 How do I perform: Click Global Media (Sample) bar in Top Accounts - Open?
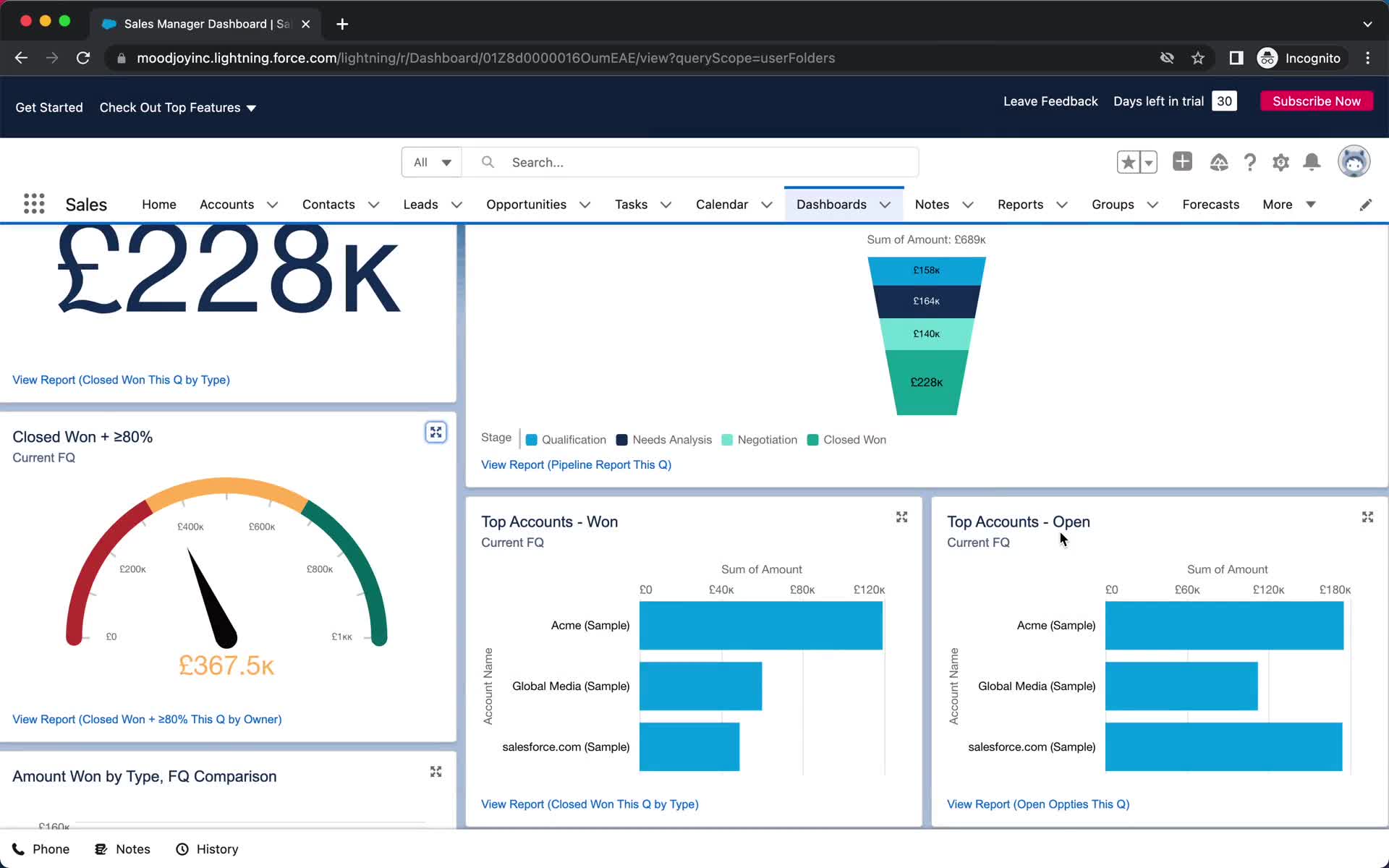1181,686
